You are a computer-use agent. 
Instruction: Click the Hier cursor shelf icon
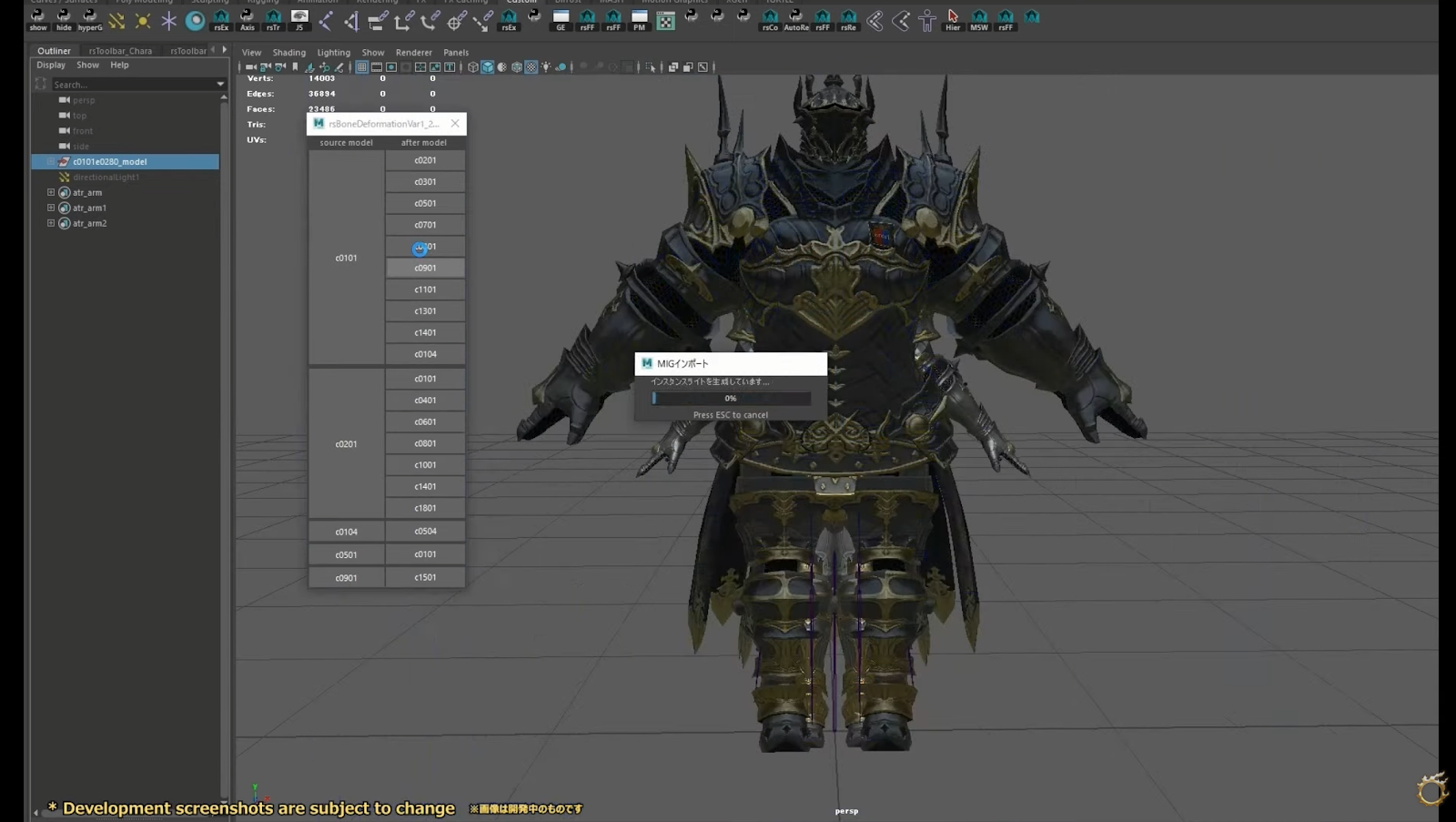pyautogui.click(x=953, y=20)
